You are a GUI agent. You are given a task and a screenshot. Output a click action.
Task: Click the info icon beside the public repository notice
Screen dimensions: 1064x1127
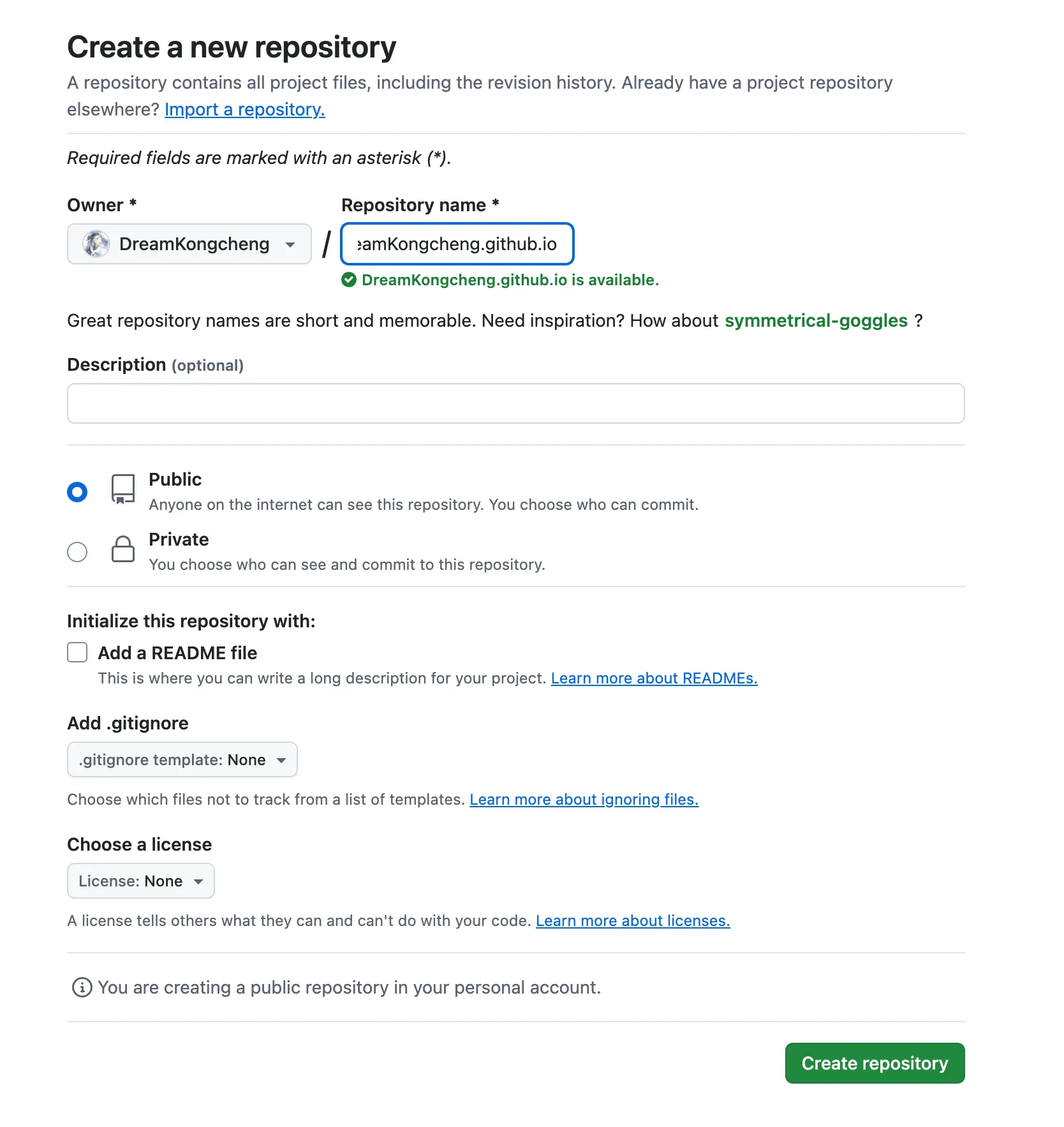82,987
